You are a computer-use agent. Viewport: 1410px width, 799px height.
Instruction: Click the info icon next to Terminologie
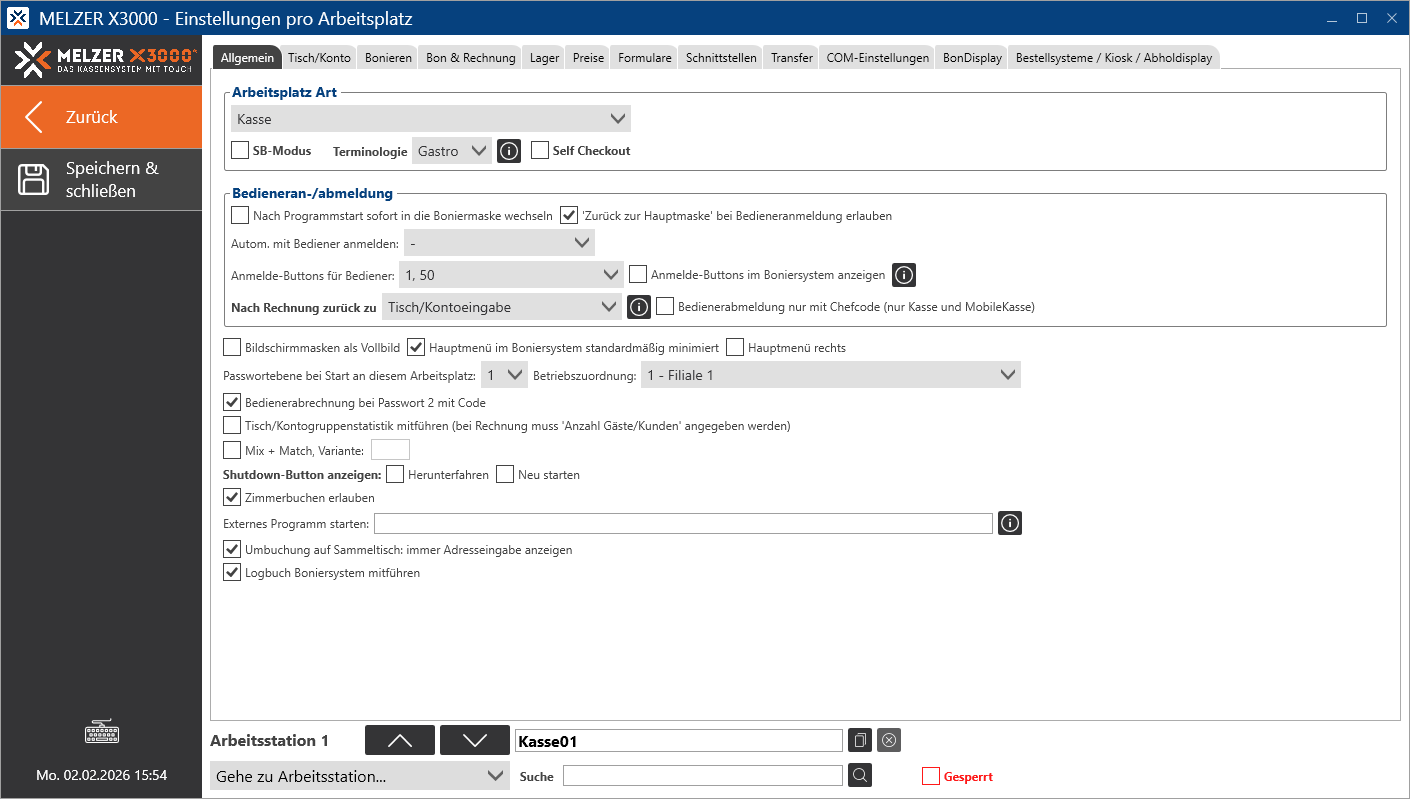[x=509, y=151]
